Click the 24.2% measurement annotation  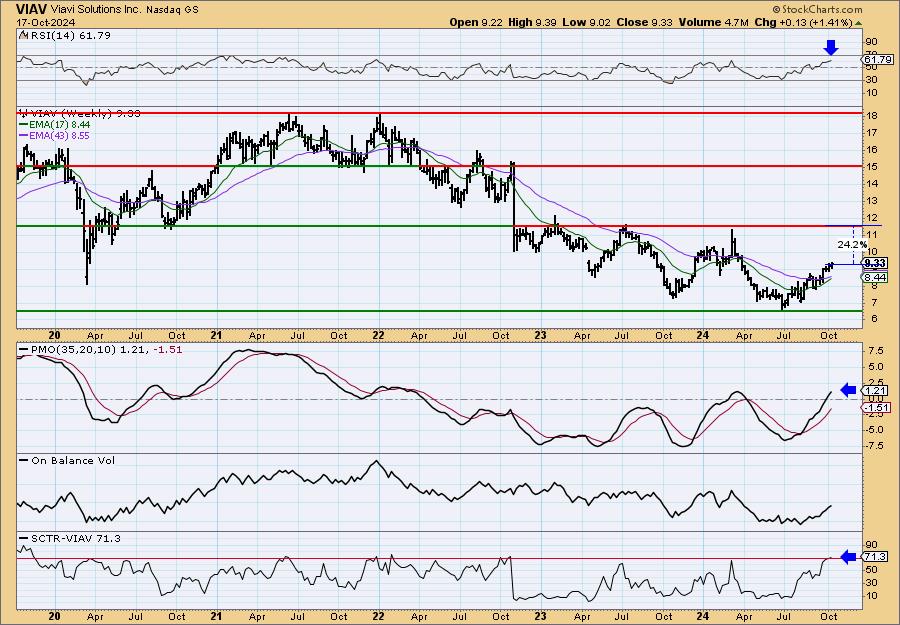(851, 244)
